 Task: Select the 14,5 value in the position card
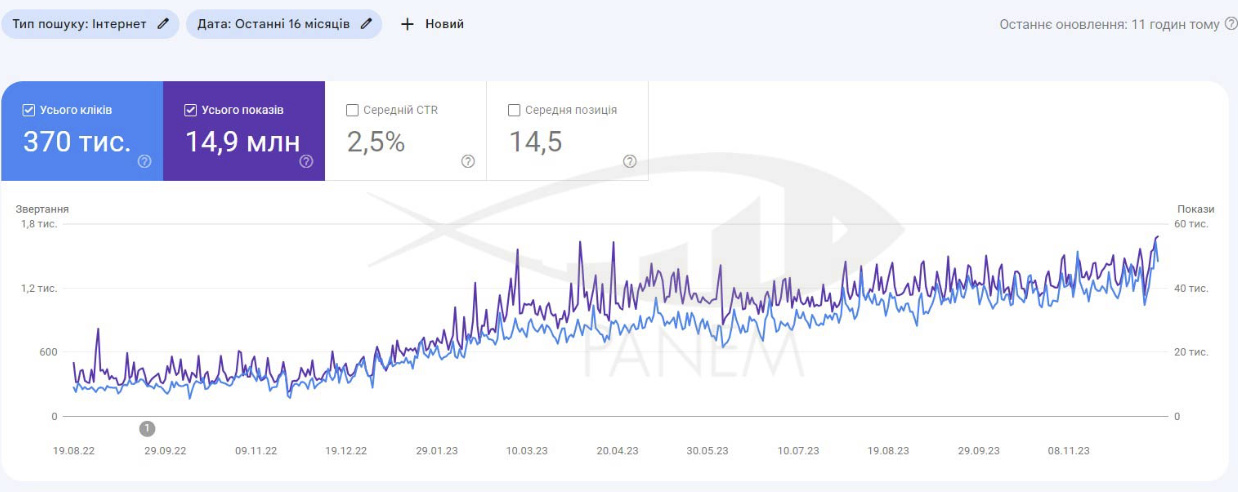pos(536,142)
